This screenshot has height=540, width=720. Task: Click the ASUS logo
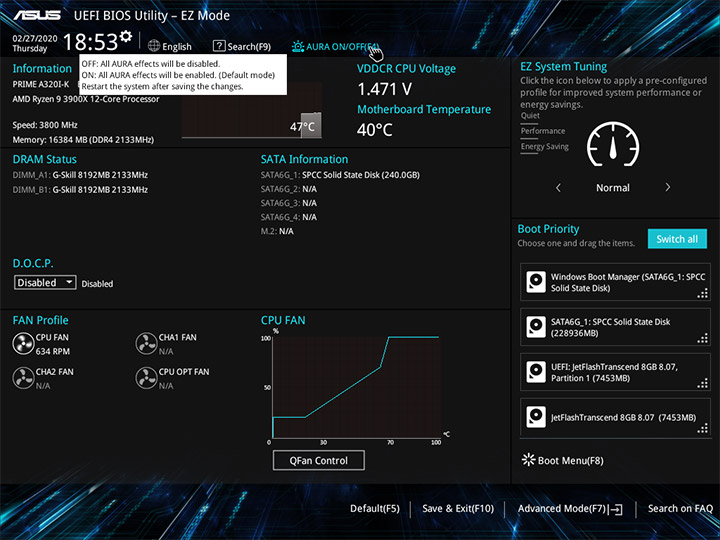37,15
